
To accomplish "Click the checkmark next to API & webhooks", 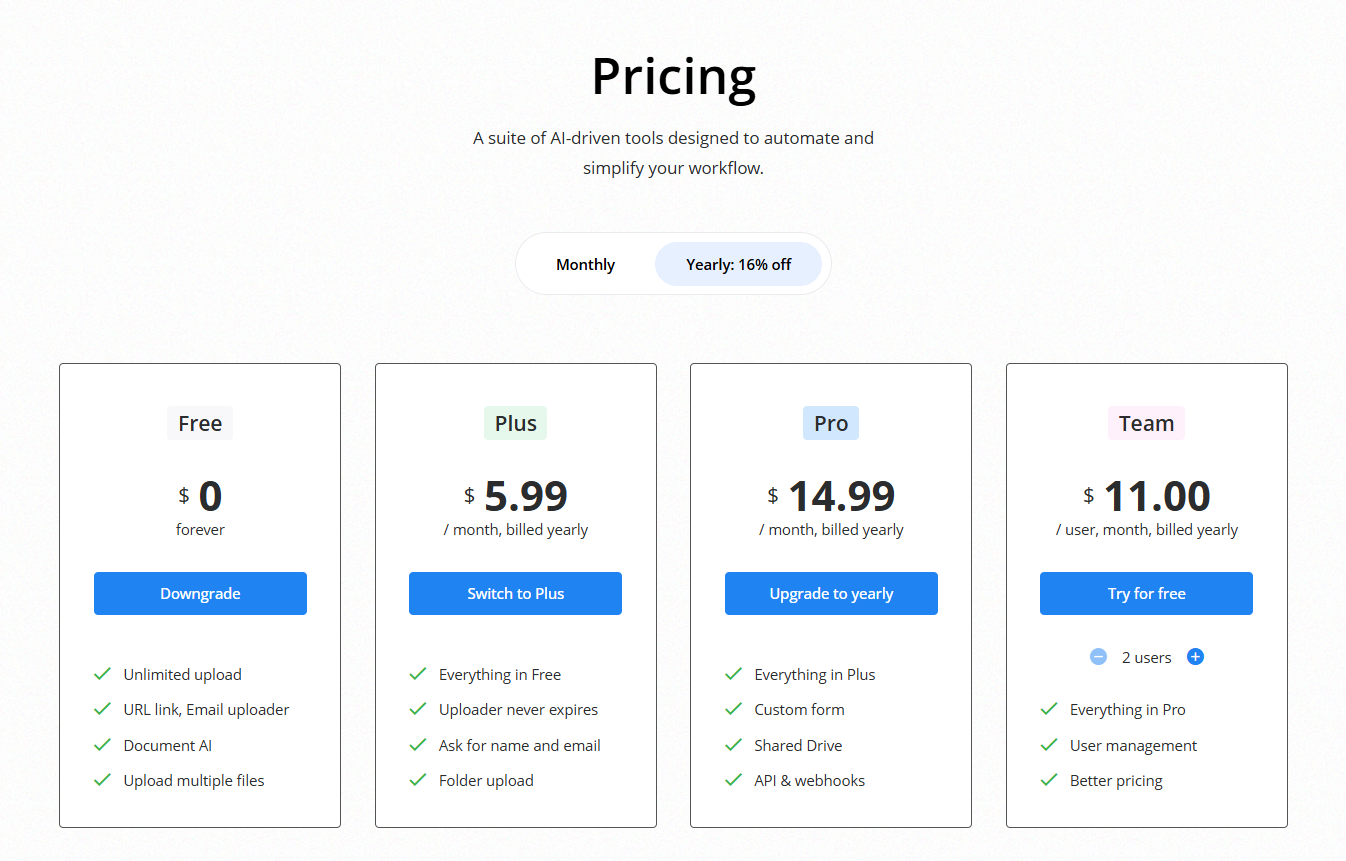I will [x=733, y=780].
